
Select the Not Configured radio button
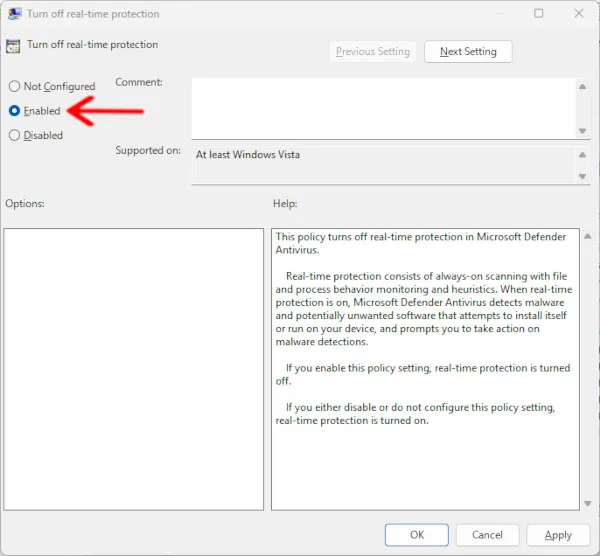click(x=15, y=87)
